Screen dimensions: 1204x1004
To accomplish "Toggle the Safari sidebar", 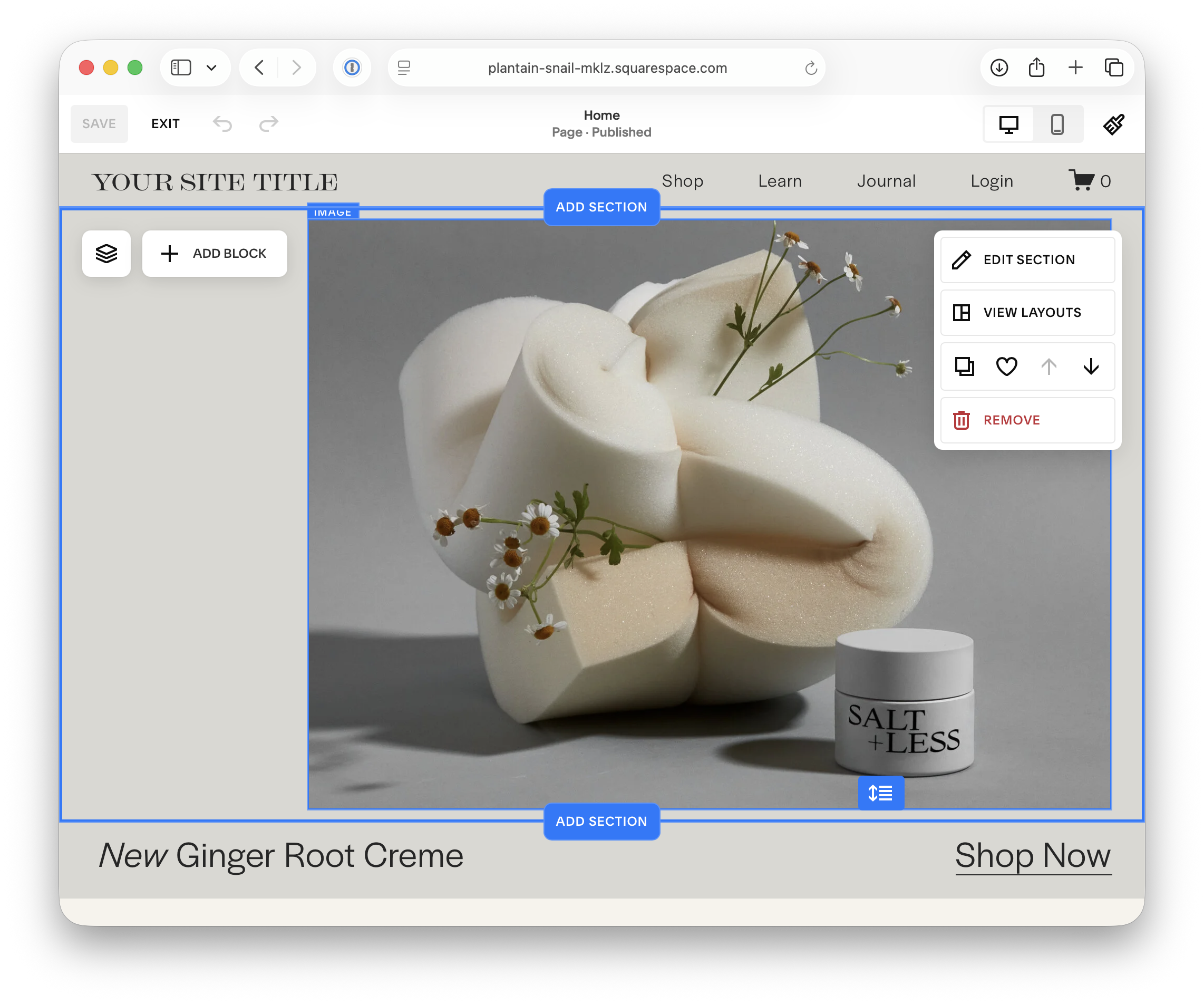I will (x=181, y=67).
